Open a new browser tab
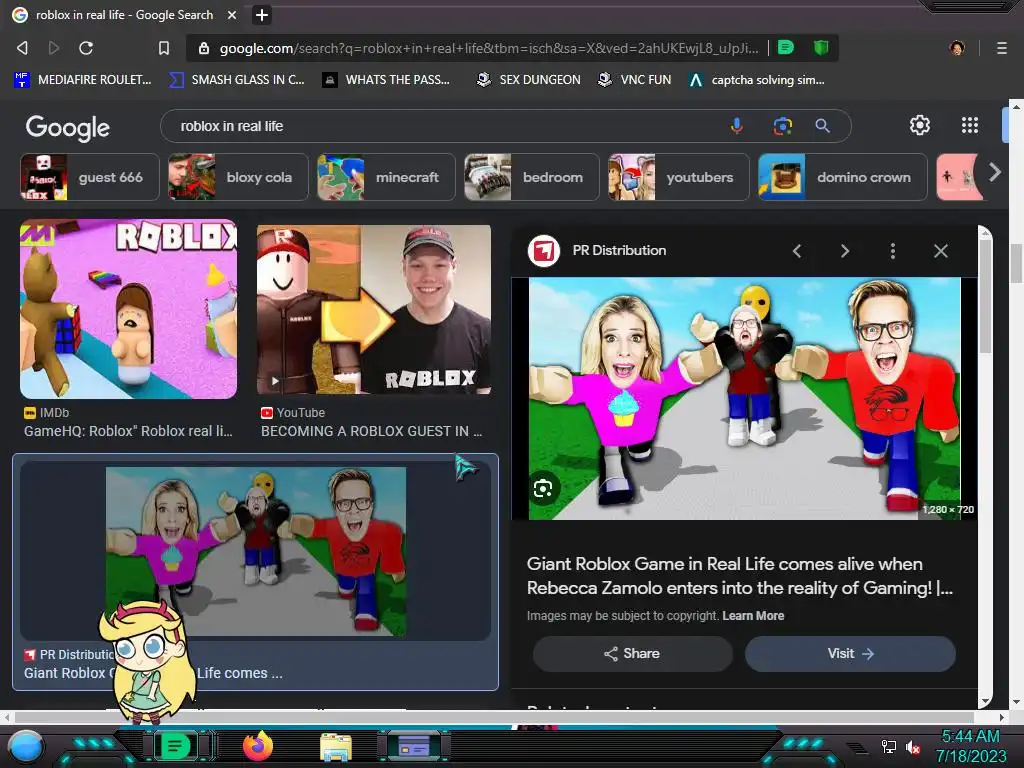1024x768 pixels. [261, 14]
